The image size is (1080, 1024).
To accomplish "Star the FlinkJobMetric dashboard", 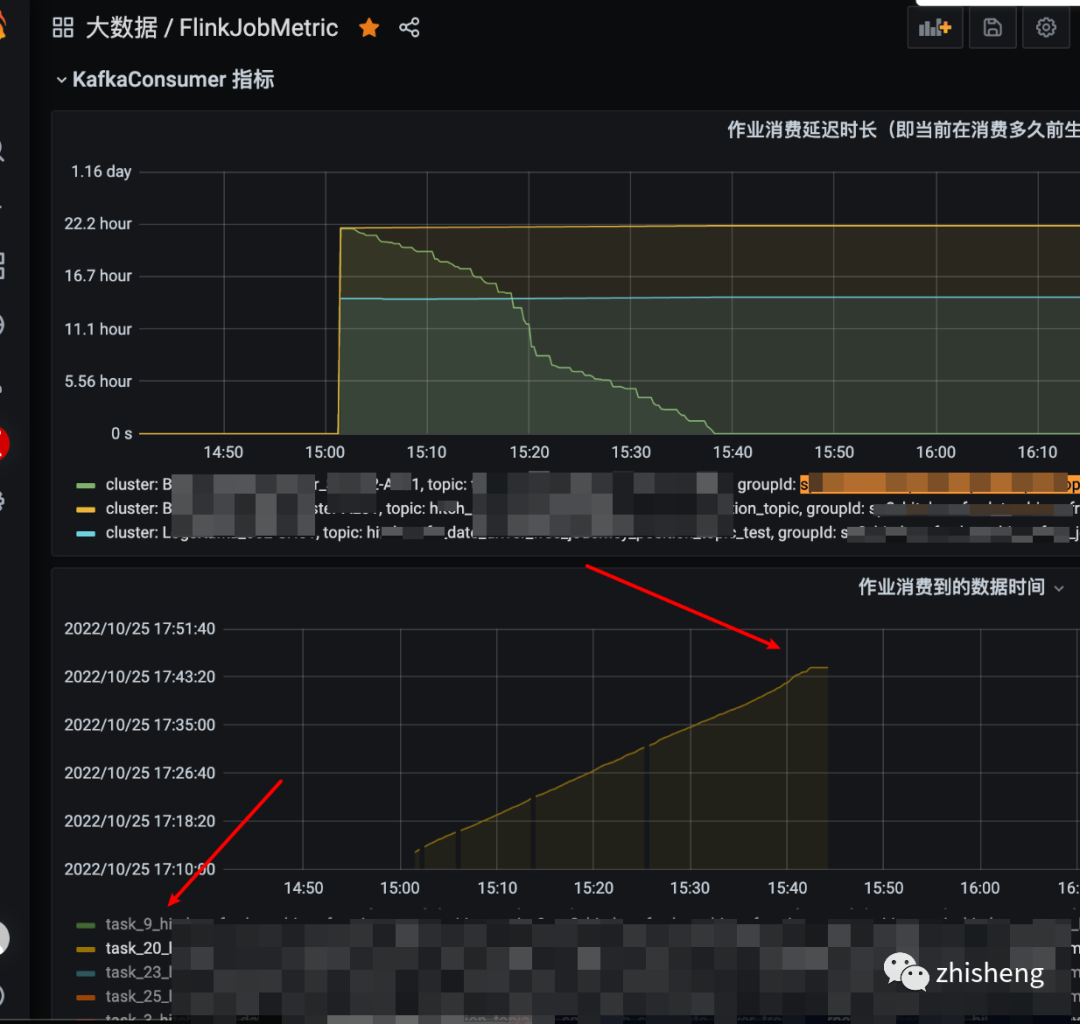I will coord(369,28).
